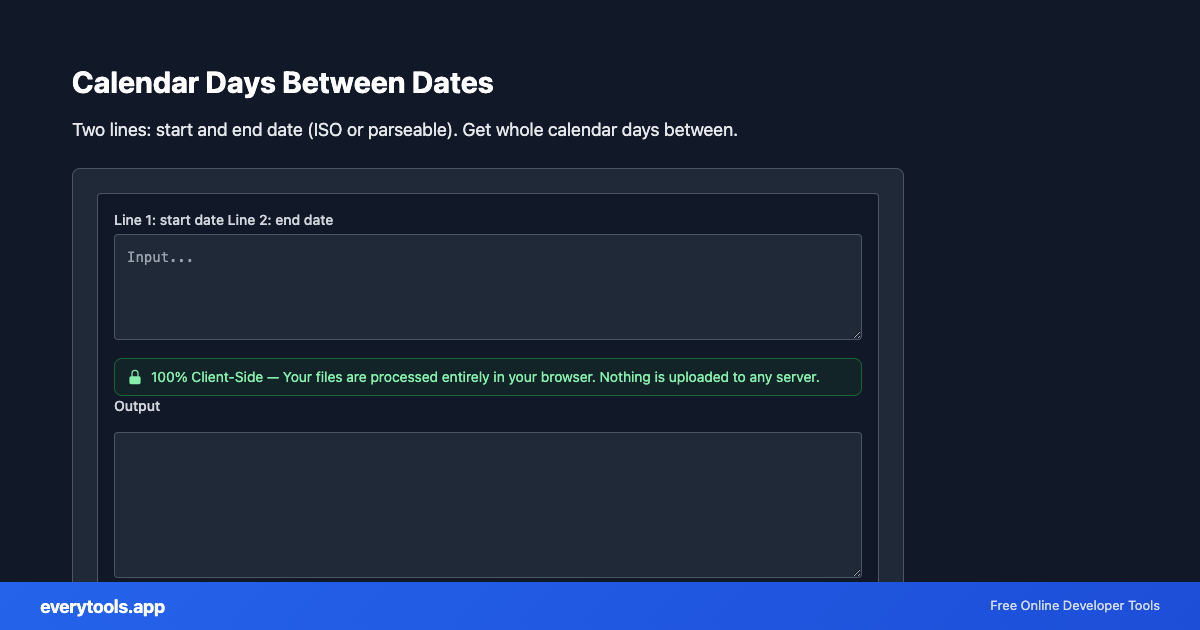Click the dark page background area
The image size is (1200, 630).
[1050, 300]
